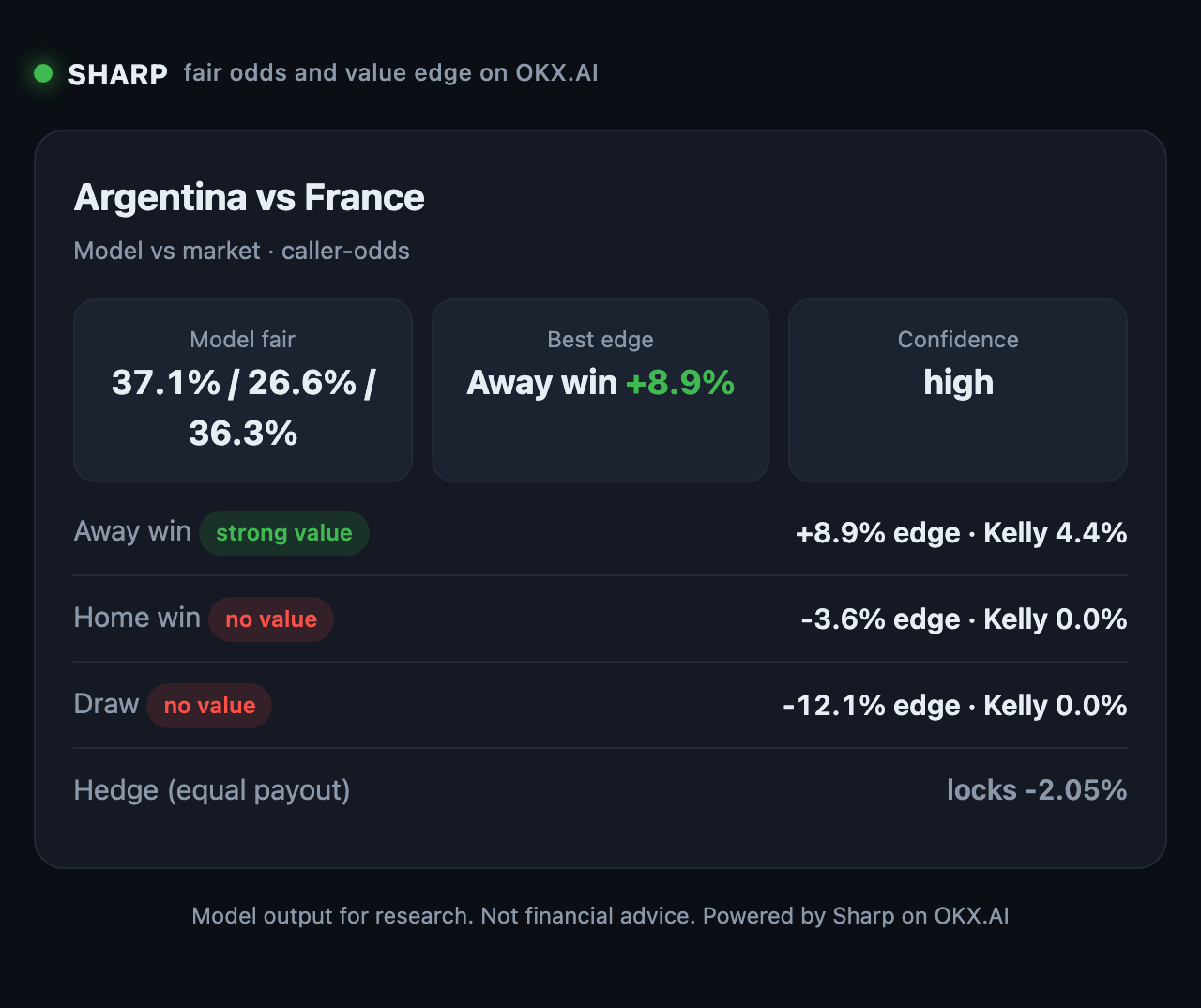Click the Model vs market subtitle

tap(242, 251)
